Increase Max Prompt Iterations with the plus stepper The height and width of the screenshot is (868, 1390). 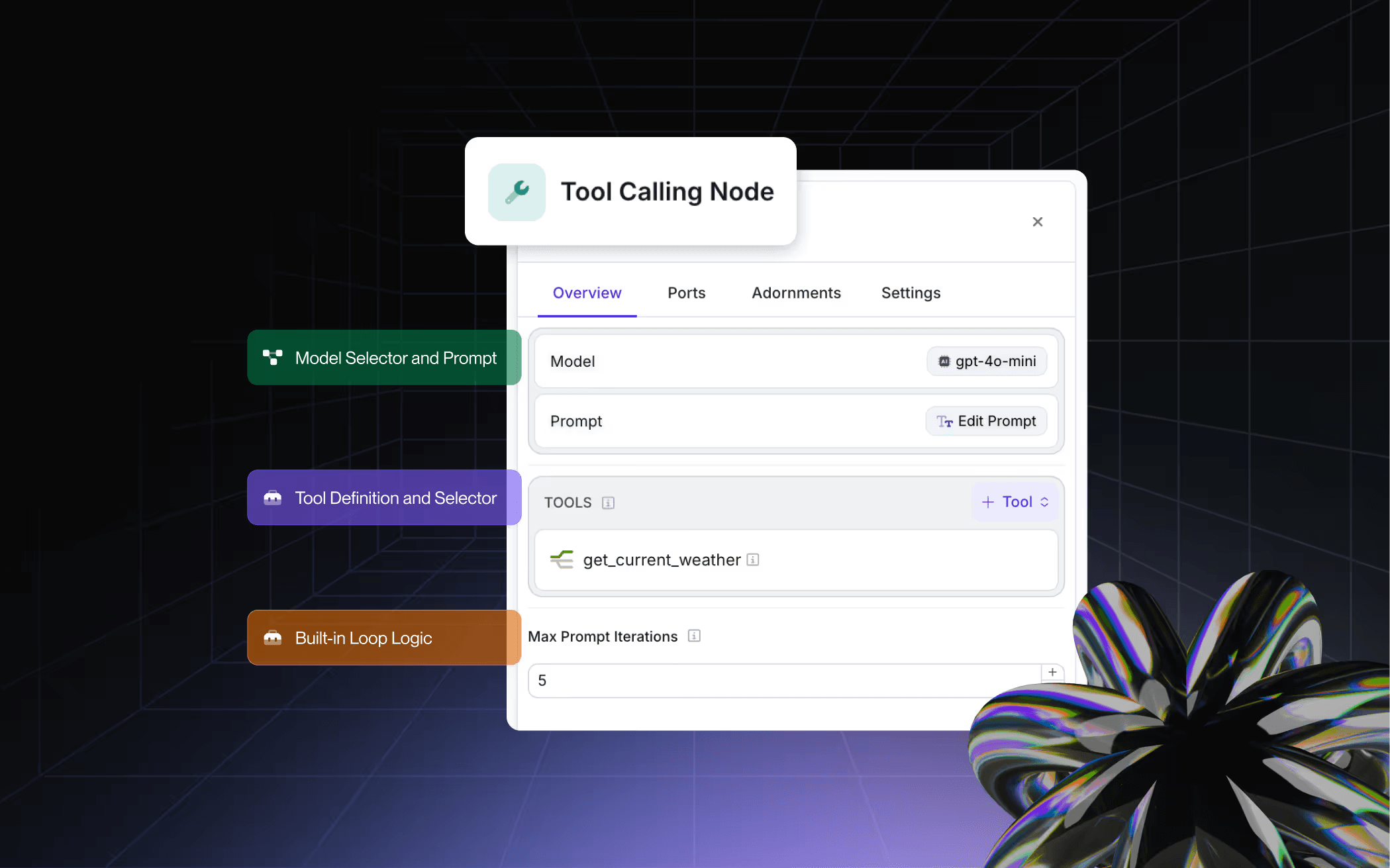(x=1052, y=672)
